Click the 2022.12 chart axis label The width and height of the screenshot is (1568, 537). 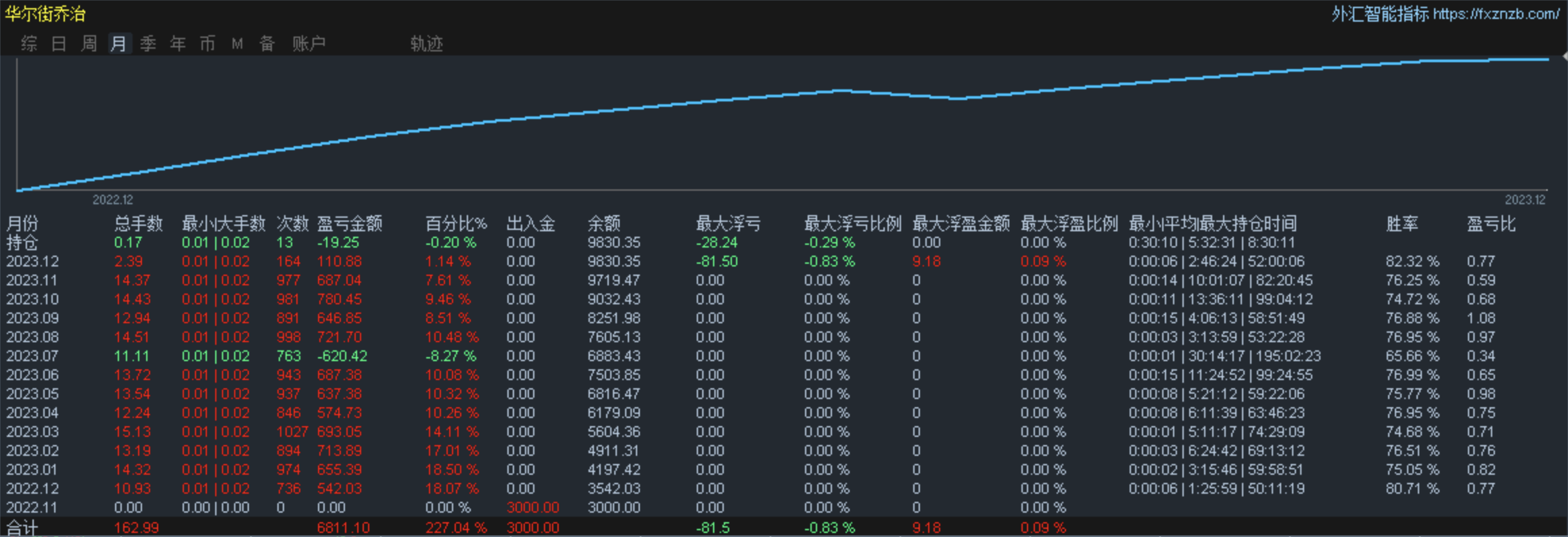(113, 200)
